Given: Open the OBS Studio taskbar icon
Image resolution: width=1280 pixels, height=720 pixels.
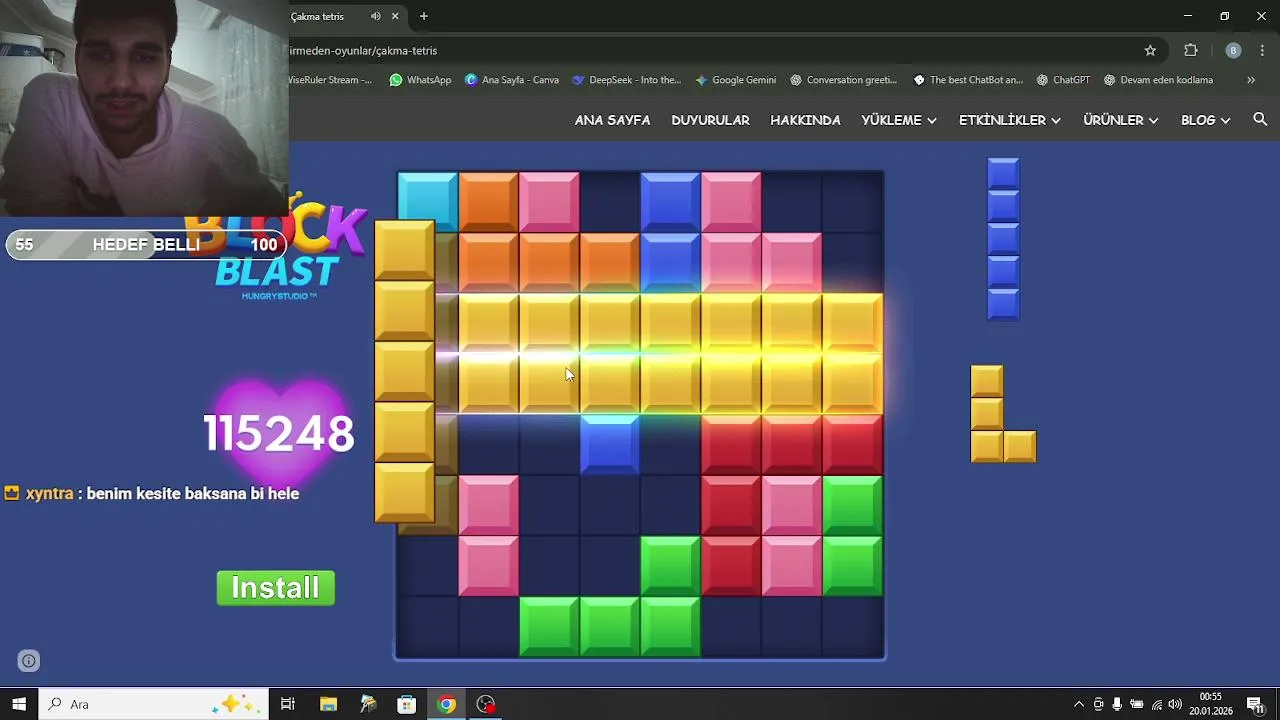Looking at the screenshot, I should [x=486, y=704].
